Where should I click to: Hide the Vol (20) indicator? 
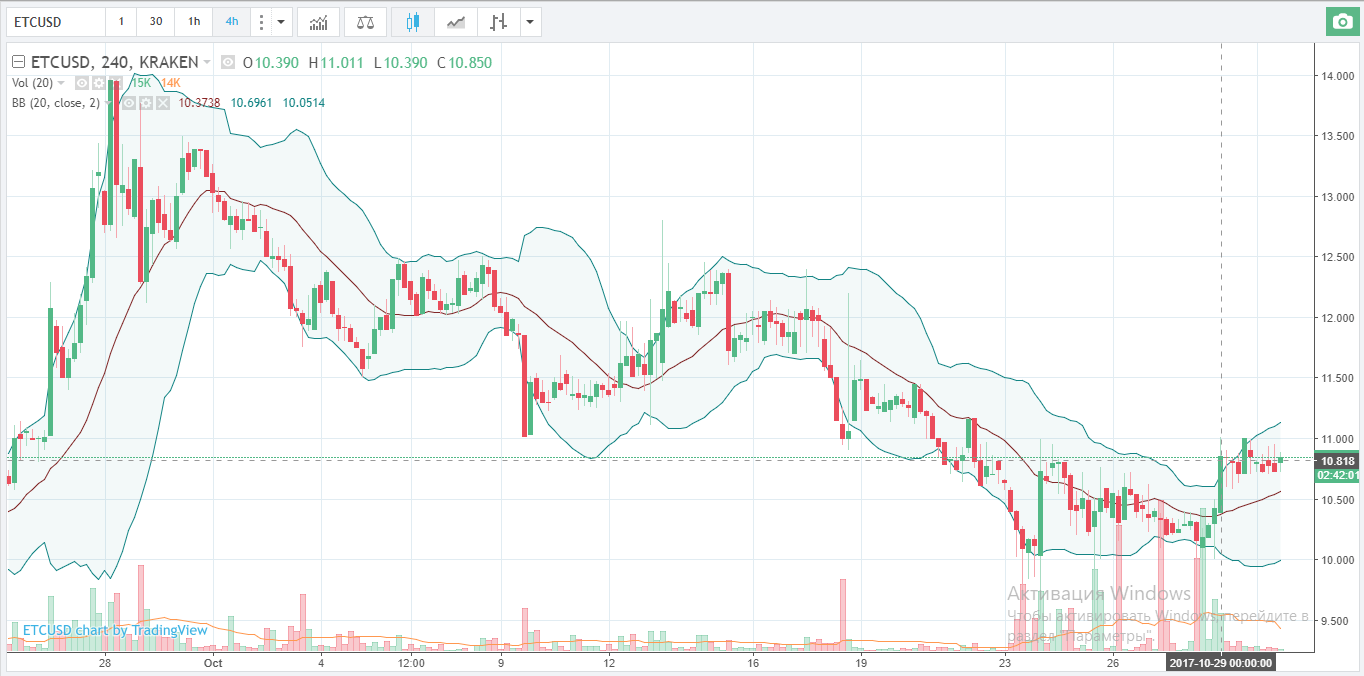pyautogui.click(x=82, y=83)
